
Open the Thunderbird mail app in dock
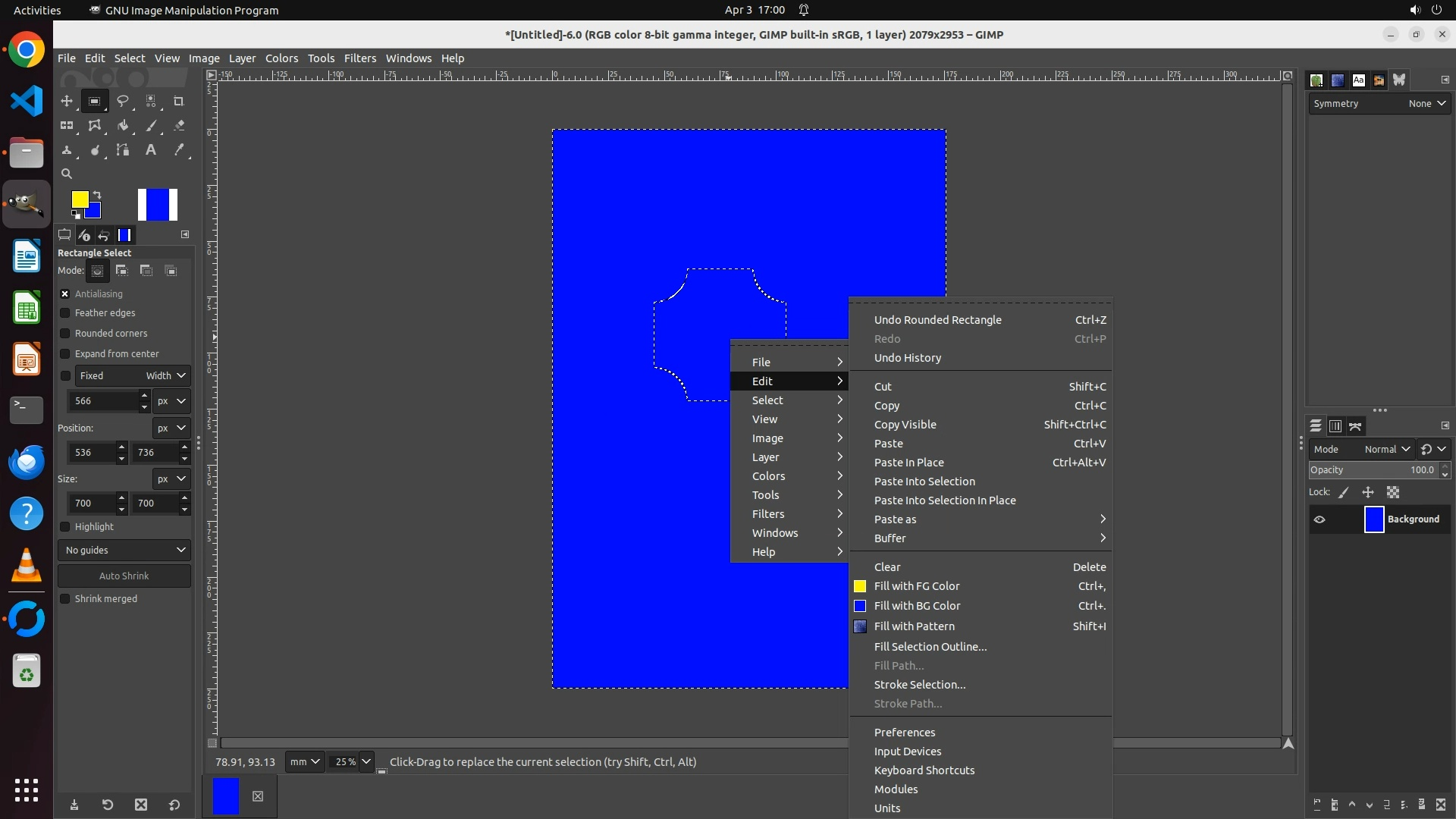tap(27, 462)
